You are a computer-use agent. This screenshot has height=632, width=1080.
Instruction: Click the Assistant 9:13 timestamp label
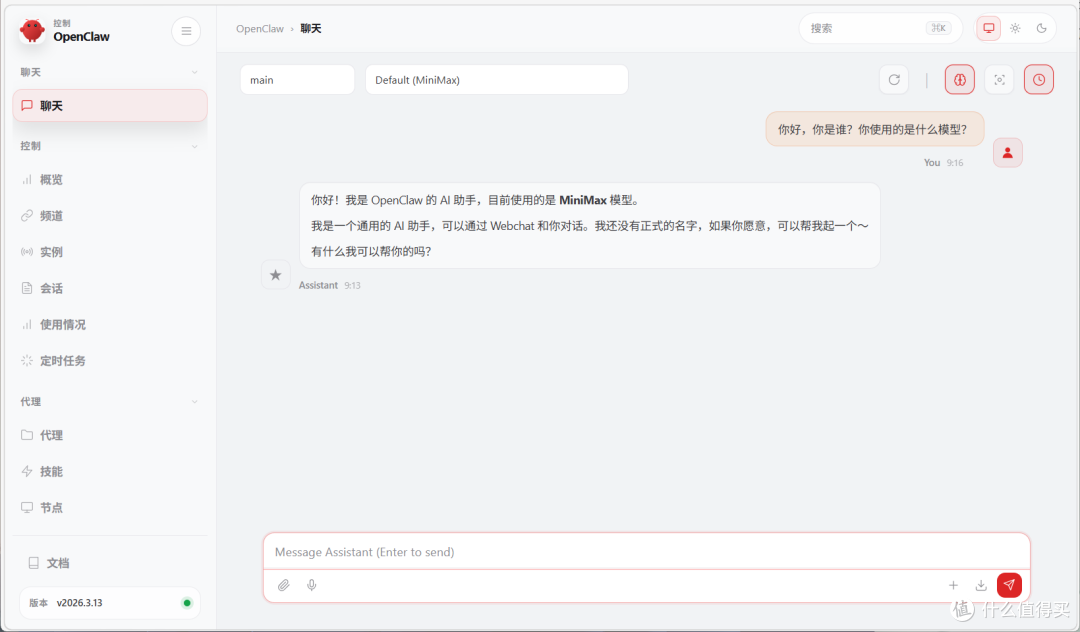(329, 285)
